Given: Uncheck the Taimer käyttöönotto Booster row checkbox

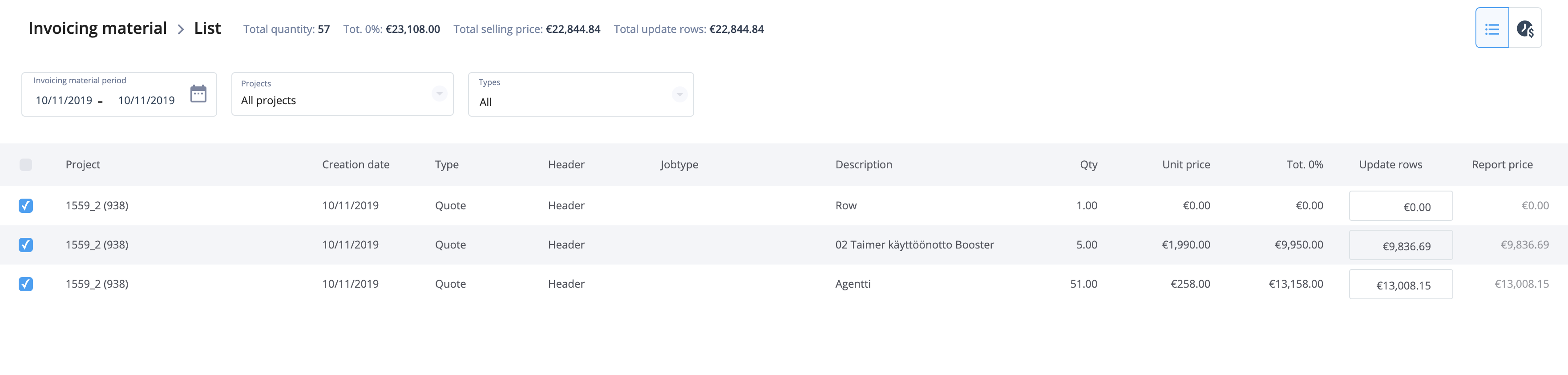Looking at the screenshot, I should 25,245.
